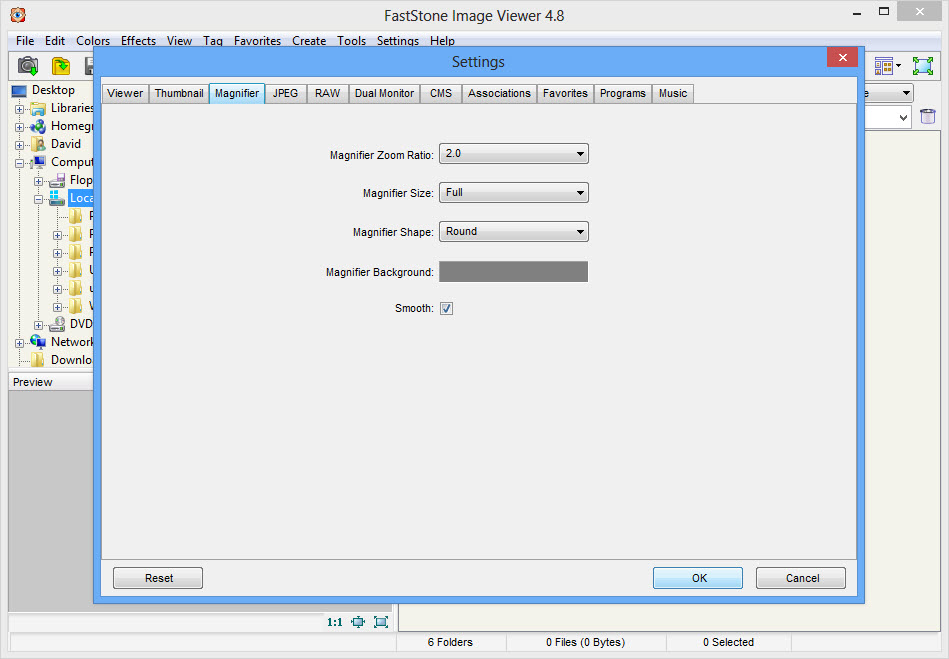Screen dimensions: 949x659
Task: Open the Associations tab
Action: 499,93
